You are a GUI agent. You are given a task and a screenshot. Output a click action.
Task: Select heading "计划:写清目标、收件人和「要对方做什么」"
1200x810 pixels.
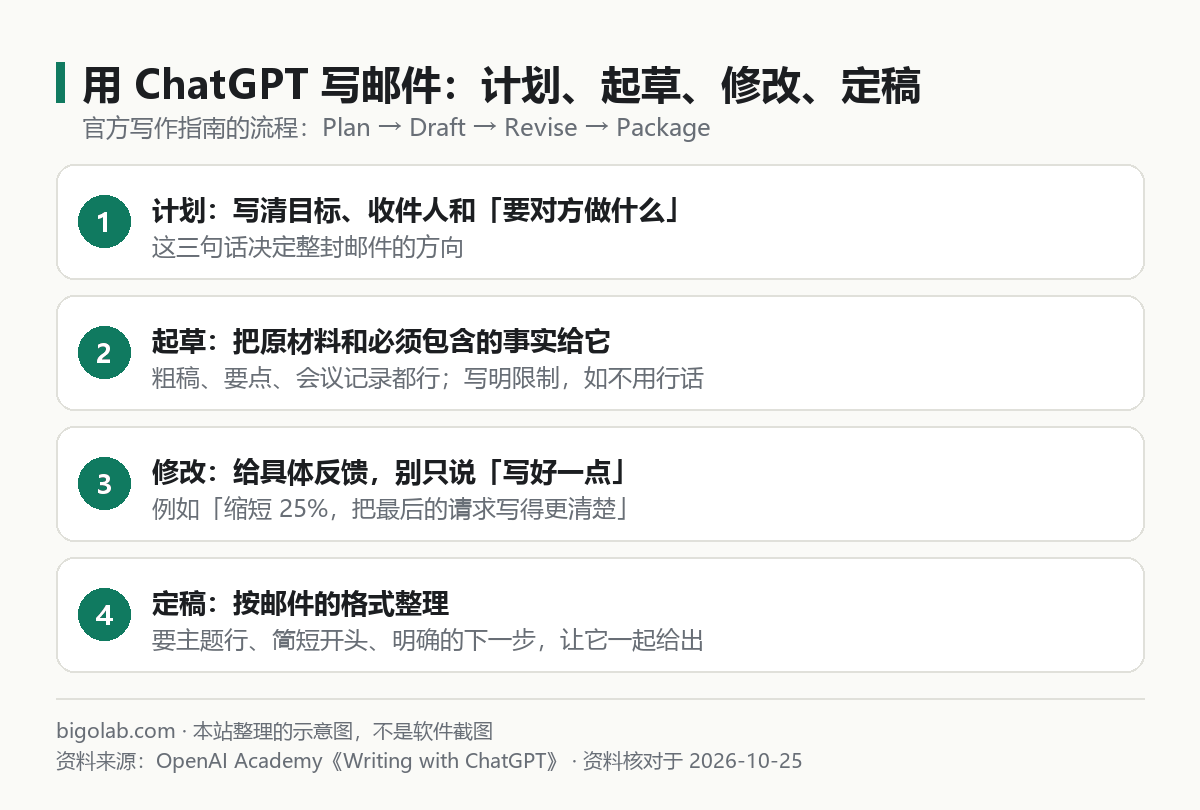pos(417,211)
